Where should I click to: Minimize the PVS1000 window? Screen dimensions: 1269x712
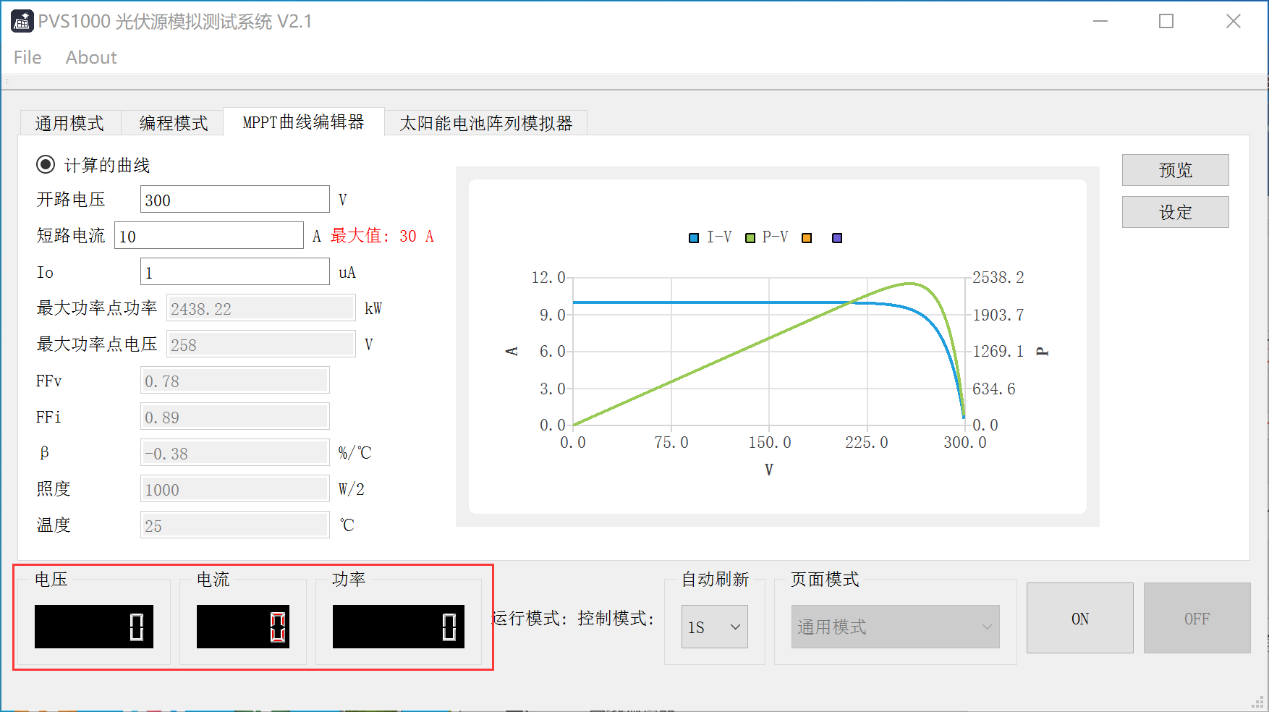pyautogui.click(x=1100, y=21)
